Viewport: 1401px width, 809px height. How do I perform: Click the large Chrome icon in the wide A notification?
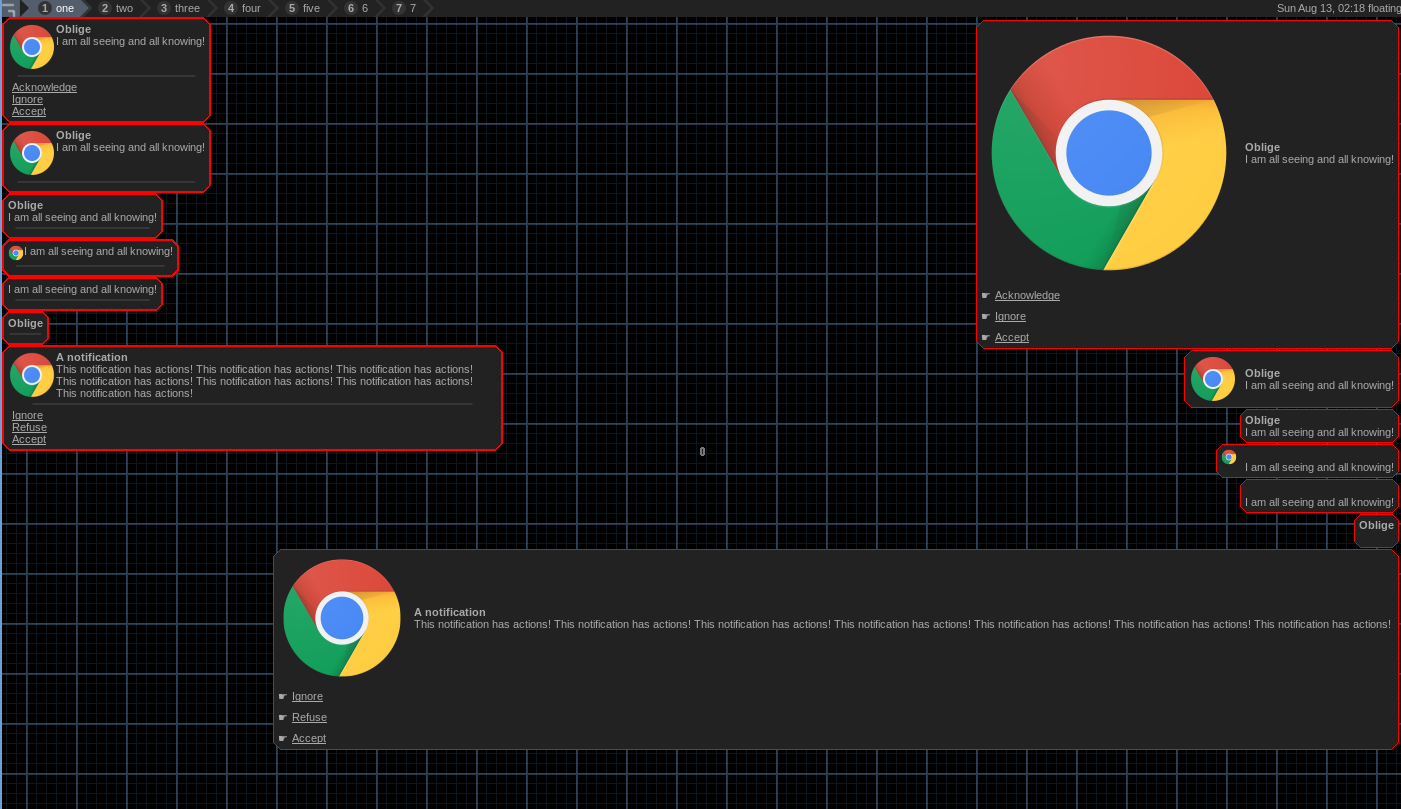click(x=342, y=618)
